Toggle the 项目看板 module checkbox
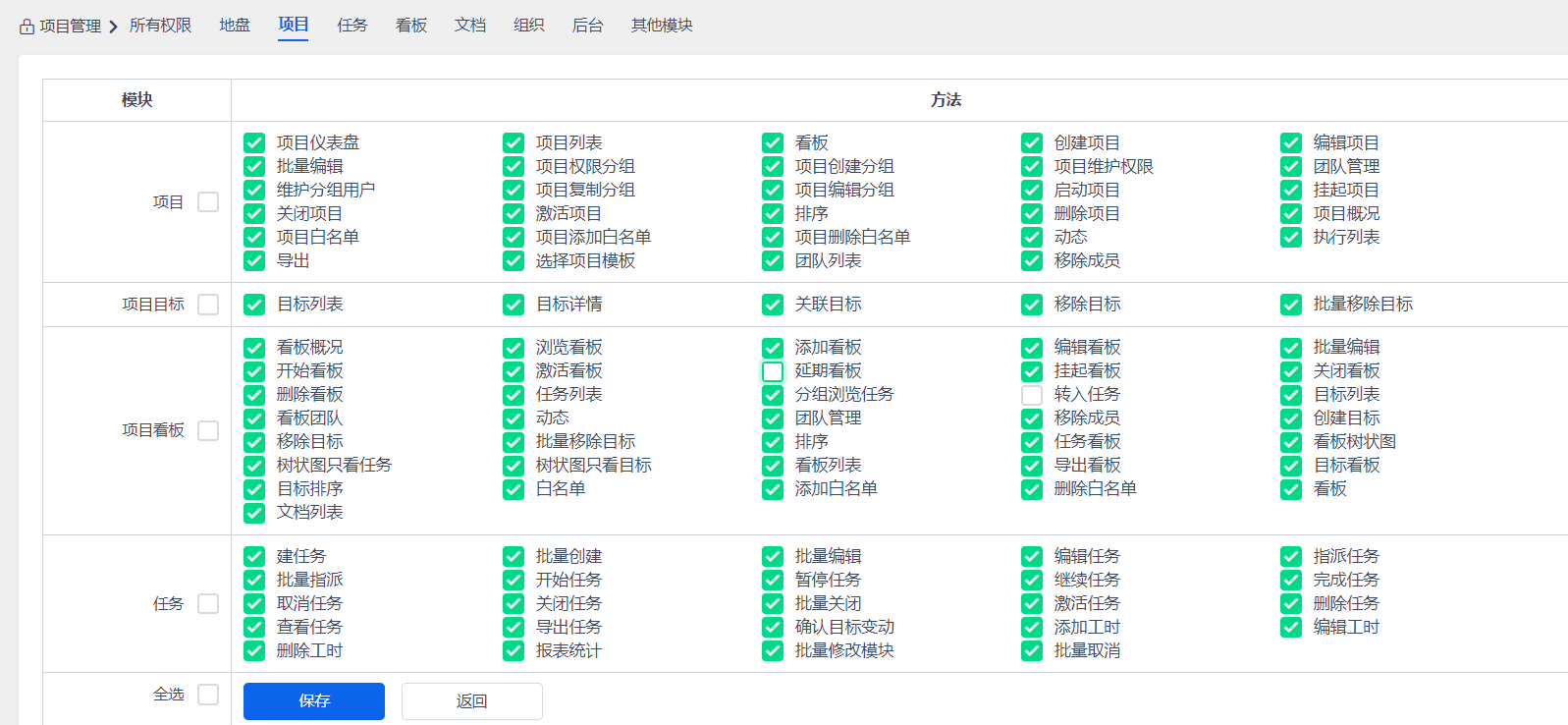 point(208,430)
